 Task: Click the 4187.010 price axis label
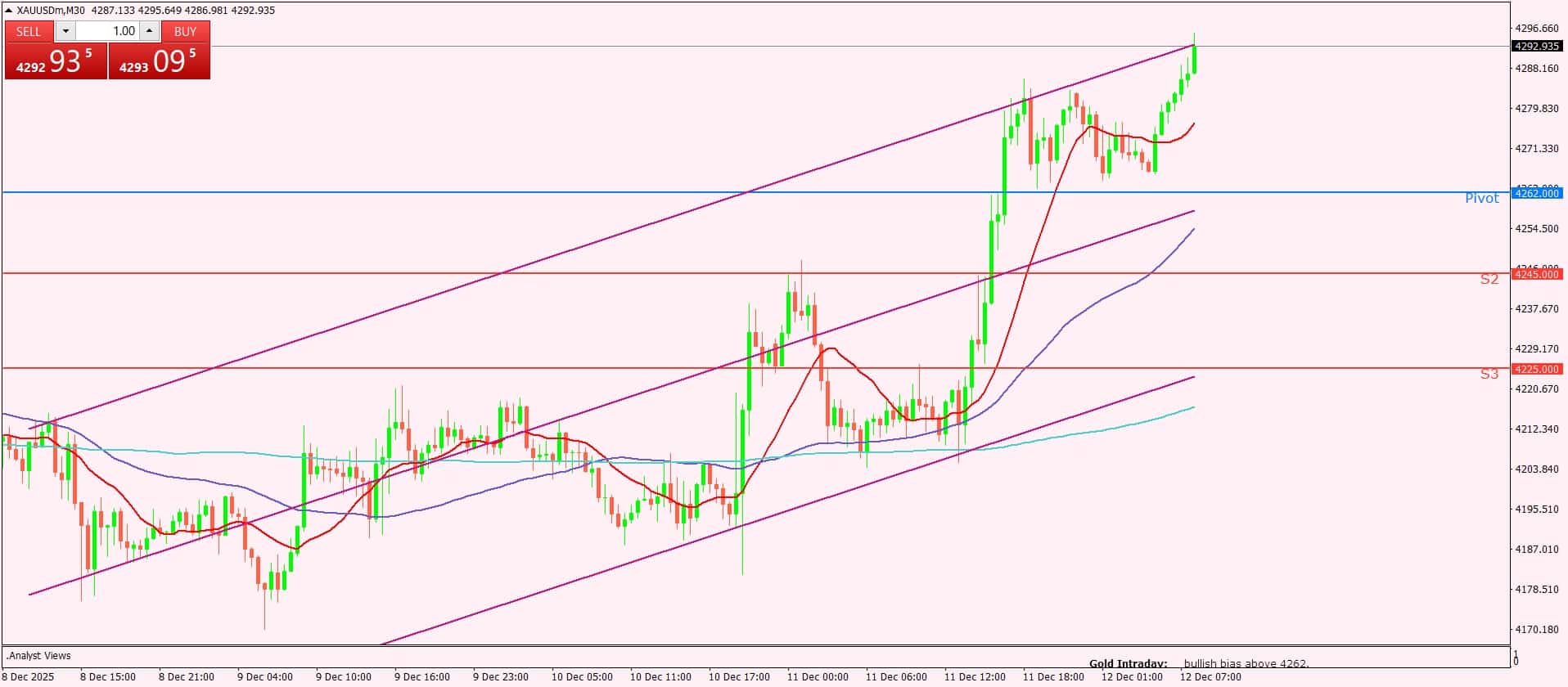click(x=1538, y=549)
